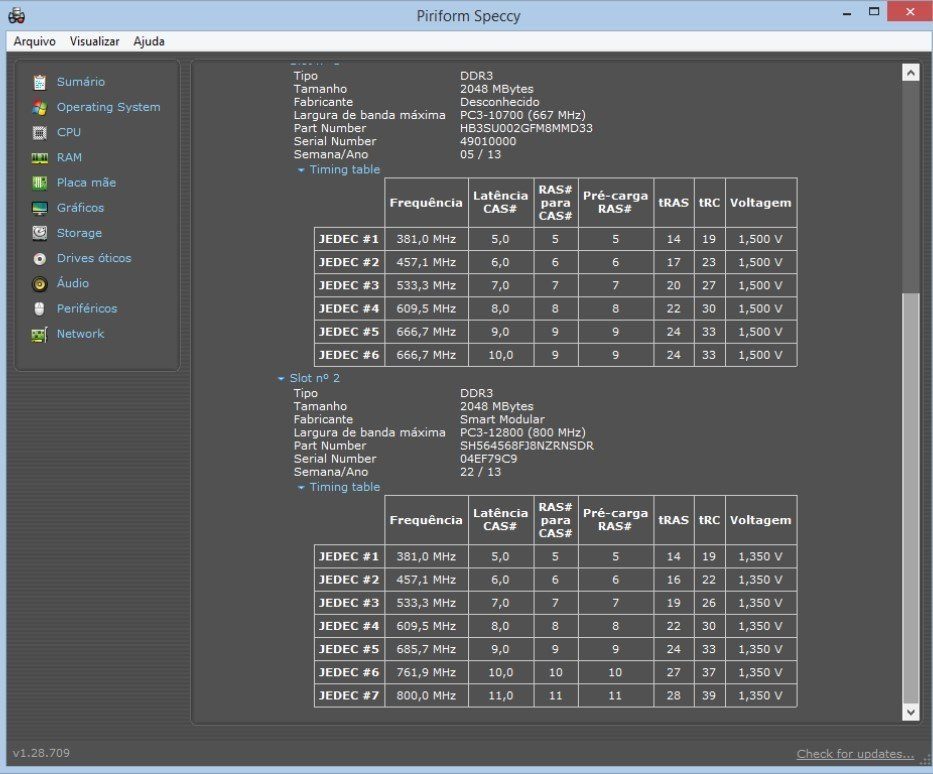Collapse the Timing table under Serial 04EF79C9

[301, 487]
